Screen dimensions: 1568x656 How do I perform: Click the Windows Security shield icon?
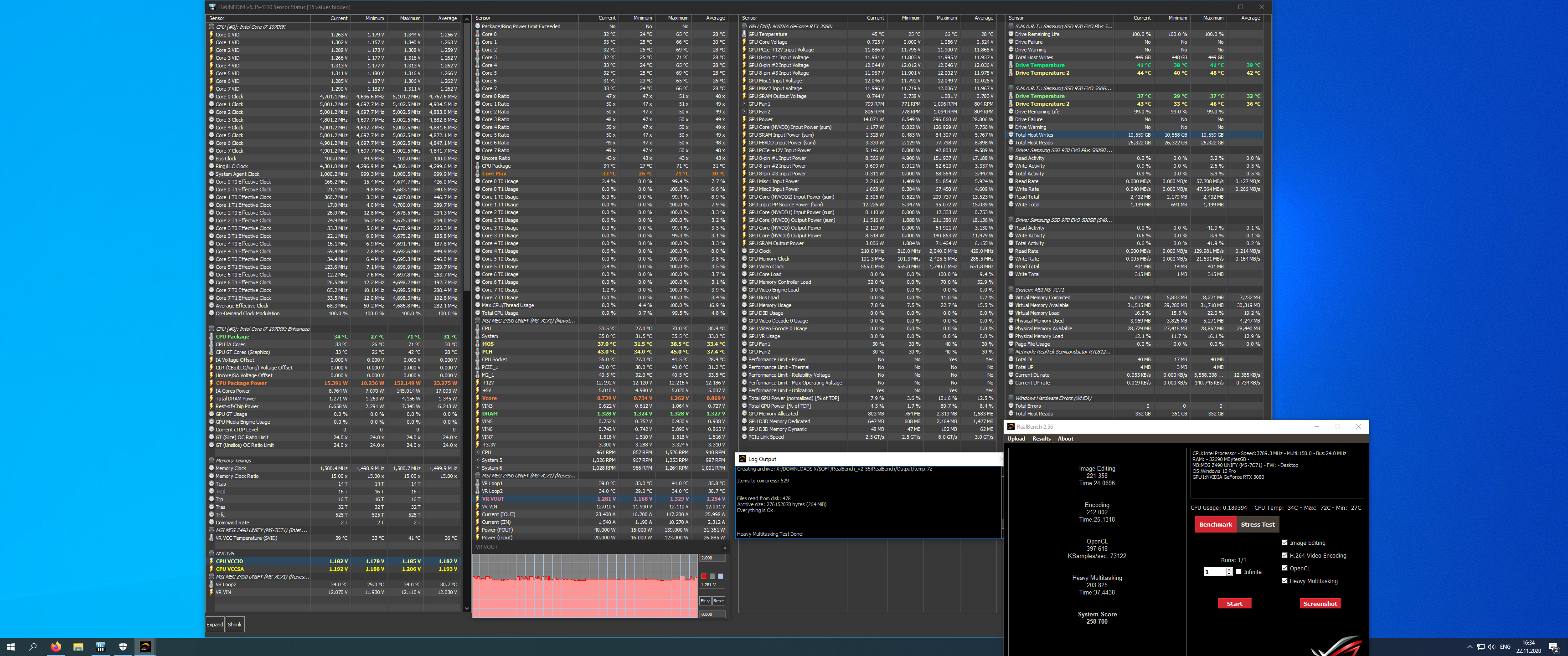click(122, 647)
